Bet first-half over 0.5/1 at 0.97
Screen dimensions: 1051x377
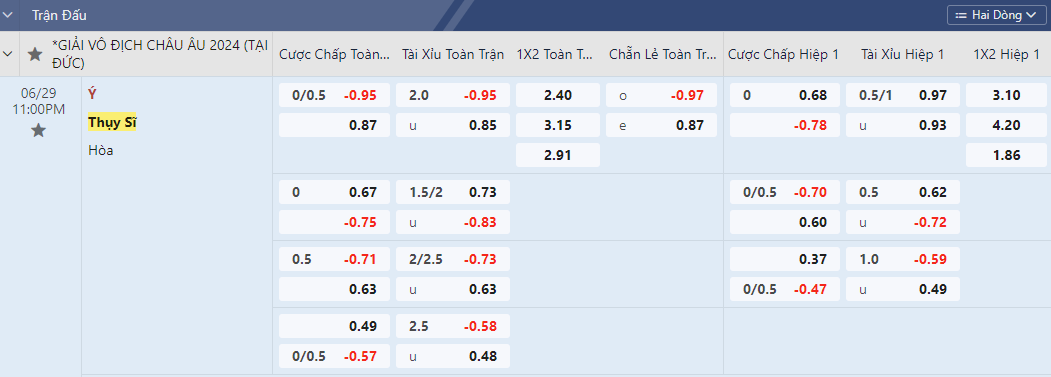pos(903,95)
